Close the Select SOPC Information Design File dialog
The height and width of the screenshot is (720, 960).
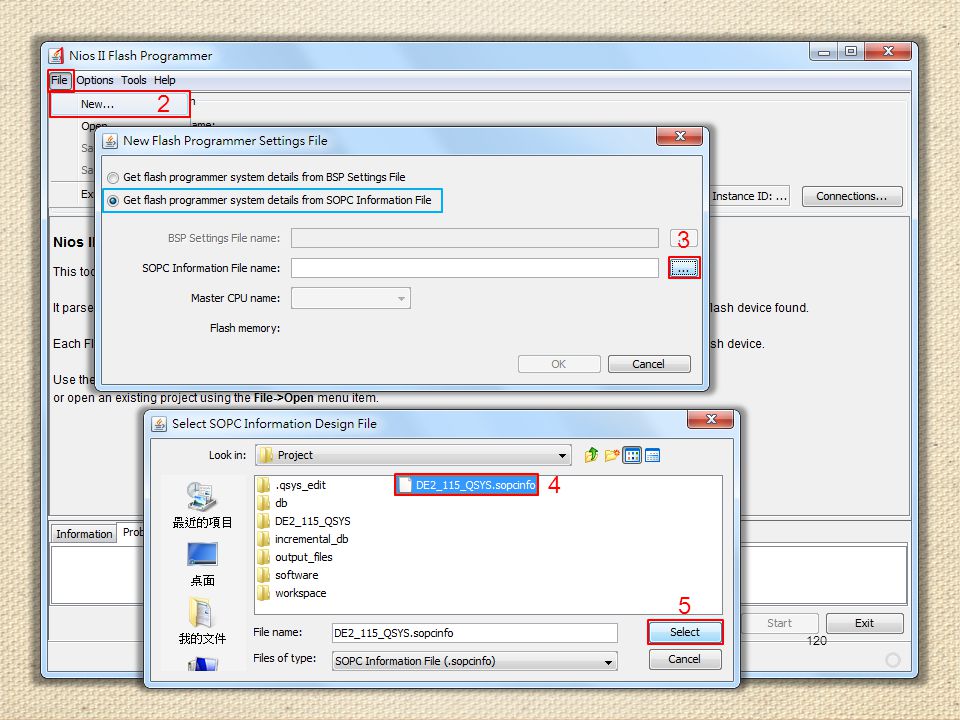tap(711, 419)
